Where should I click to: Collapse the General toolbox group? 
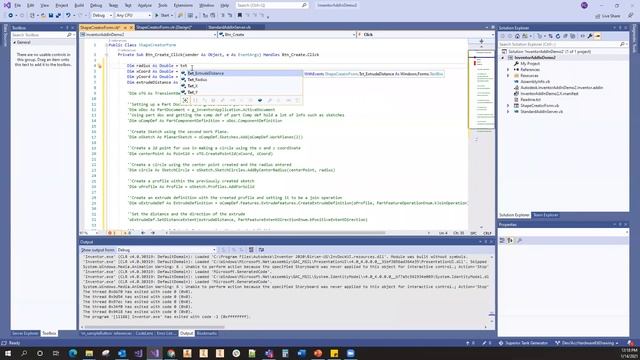[x=15, y=42]
